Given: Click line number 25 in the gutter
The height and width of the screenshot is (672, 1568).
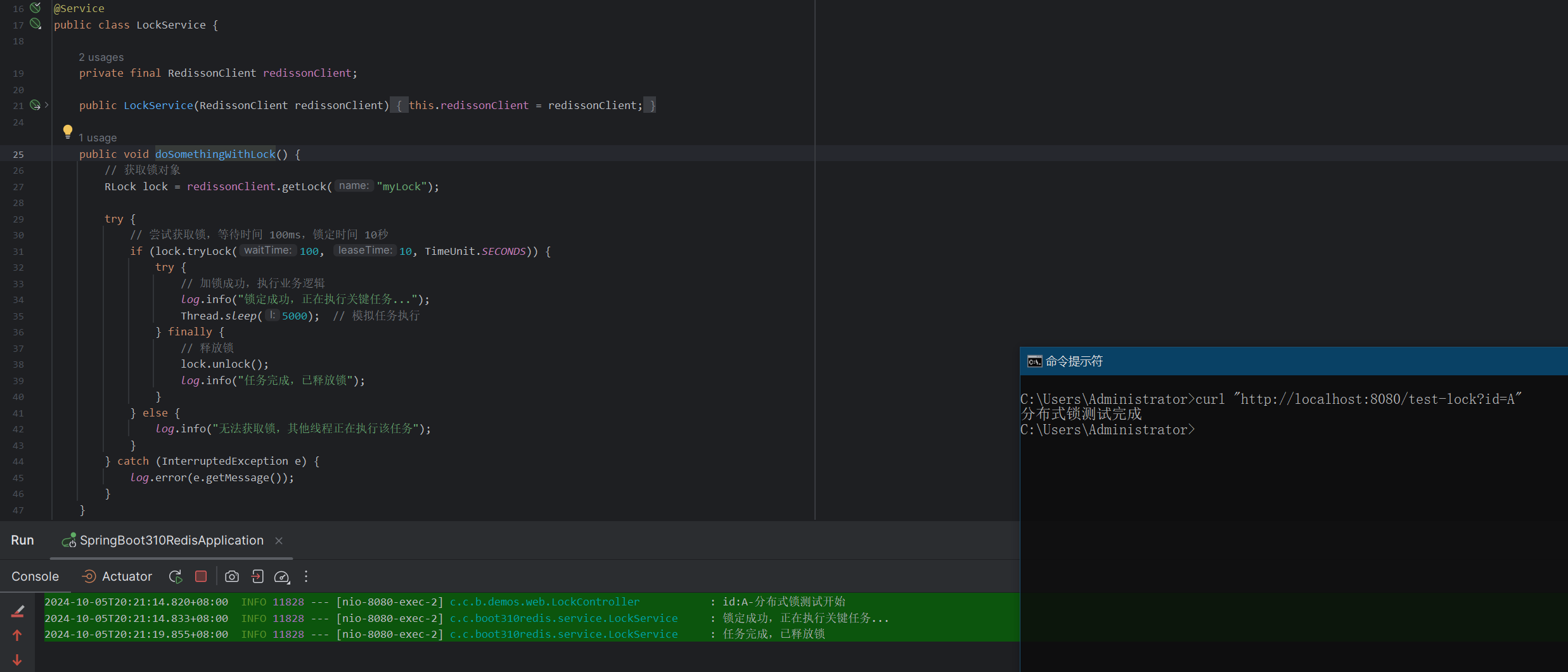Looking at the screenshot, I should pyautogui.click(x=18, y=154).
